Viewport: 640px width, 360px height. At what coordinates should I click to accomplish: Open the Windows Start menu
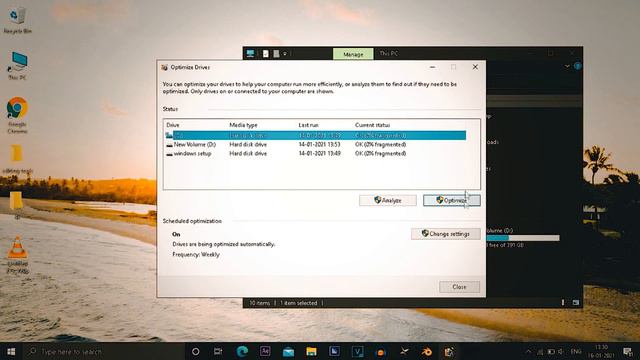[x=11, y=351]
